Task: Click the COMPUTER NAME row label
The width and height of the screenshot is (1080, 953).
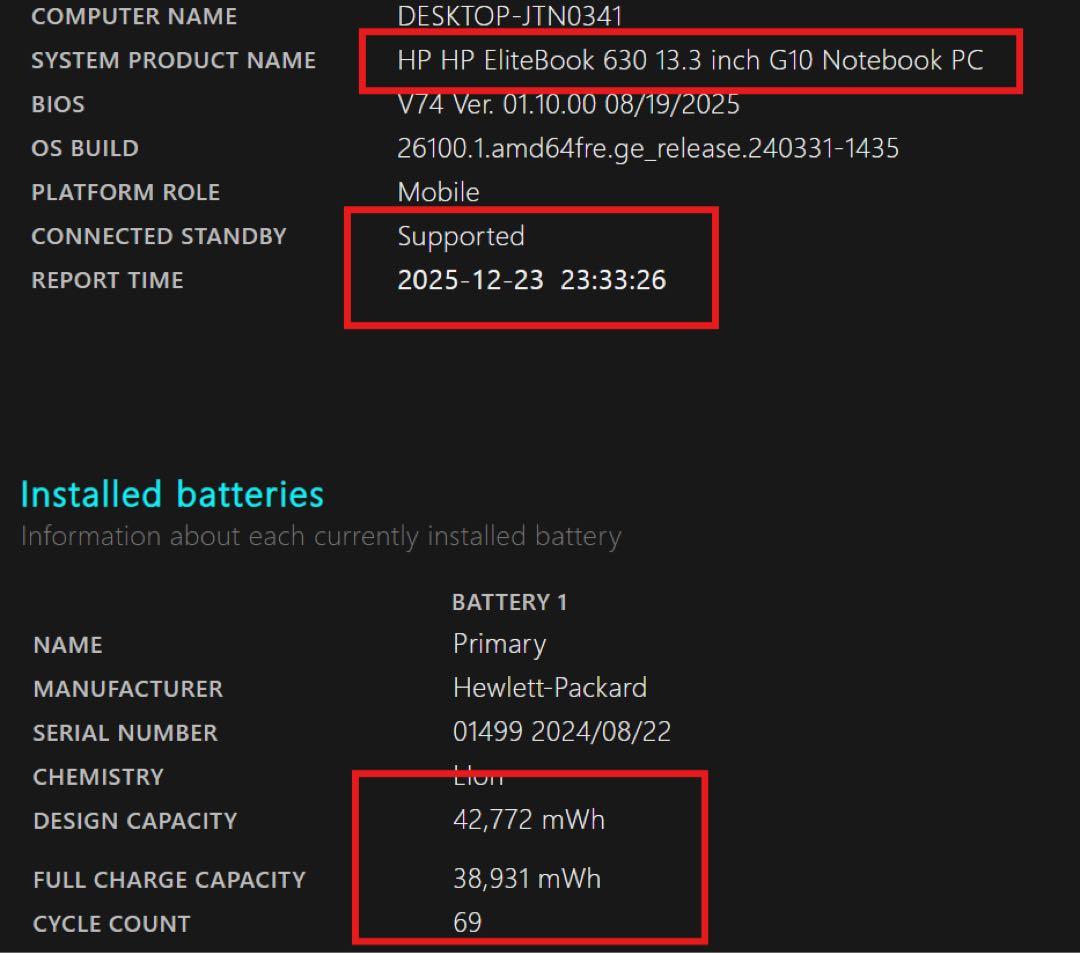Action: tap(134, 16)
